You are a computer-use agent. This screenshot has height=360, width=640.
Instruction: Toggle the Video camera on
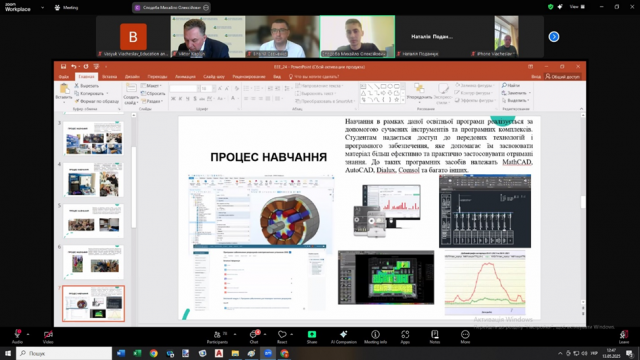[x=48, y=337]
